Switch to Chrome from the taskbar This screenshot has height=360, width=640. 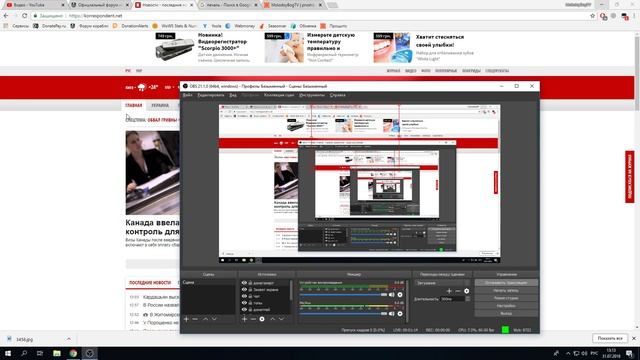[x=73, y=353]
